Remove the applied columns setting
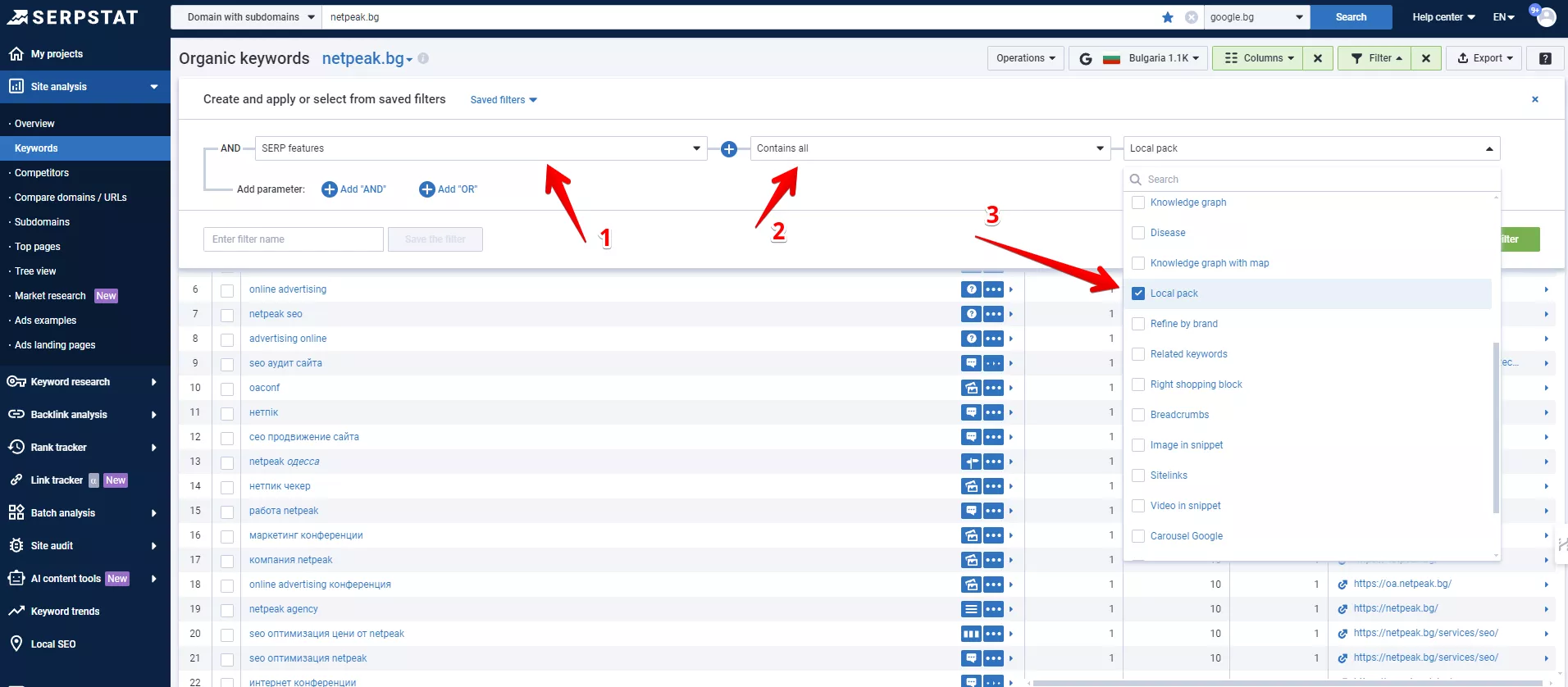This screenshot has height=687, width=1568. pyautogui.click(x=1318, y=58)
